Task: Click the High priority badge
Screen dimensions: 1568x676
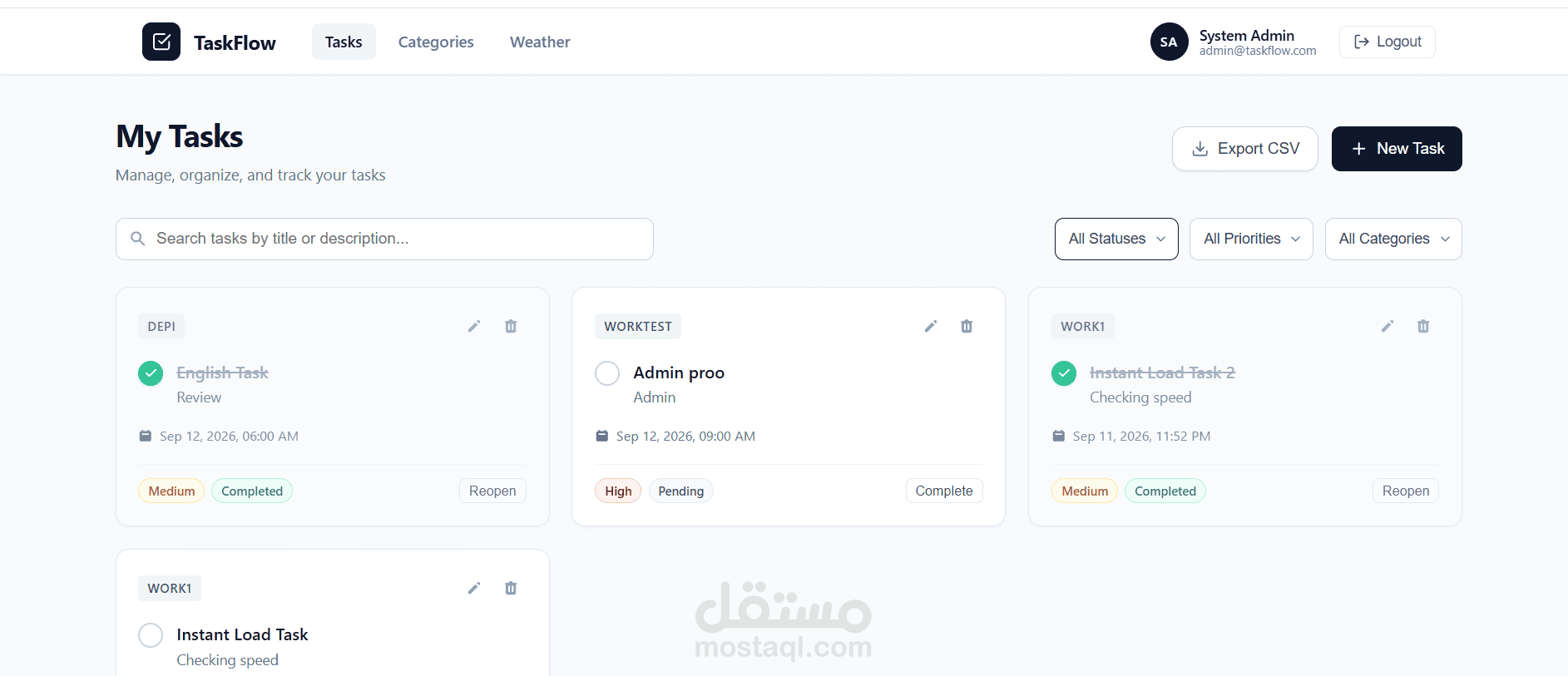Action: (618, 491)
